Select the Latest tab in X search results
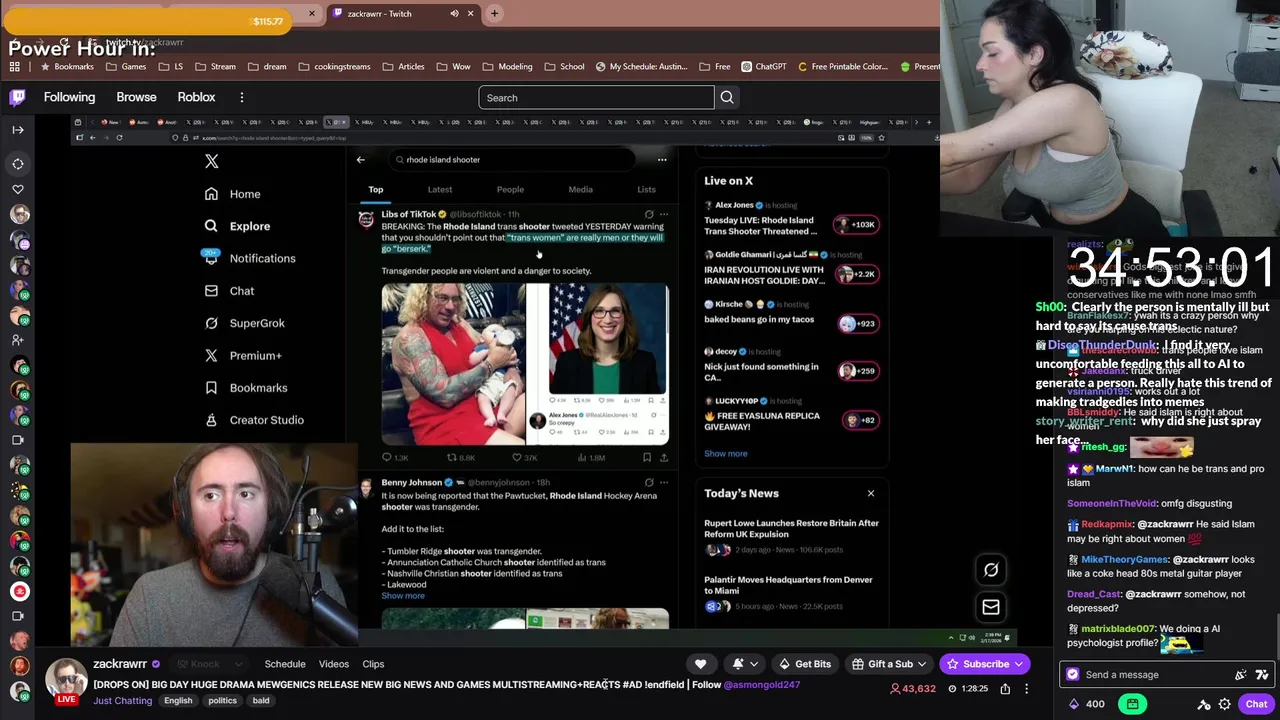1280x720 pixels. click(440, 189)
